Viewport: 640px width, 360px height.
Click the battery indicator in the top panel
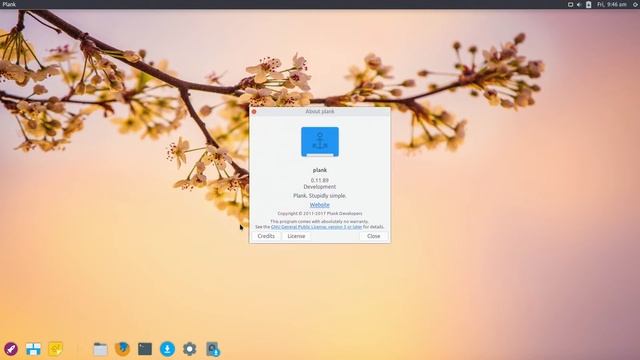point(589,4)
